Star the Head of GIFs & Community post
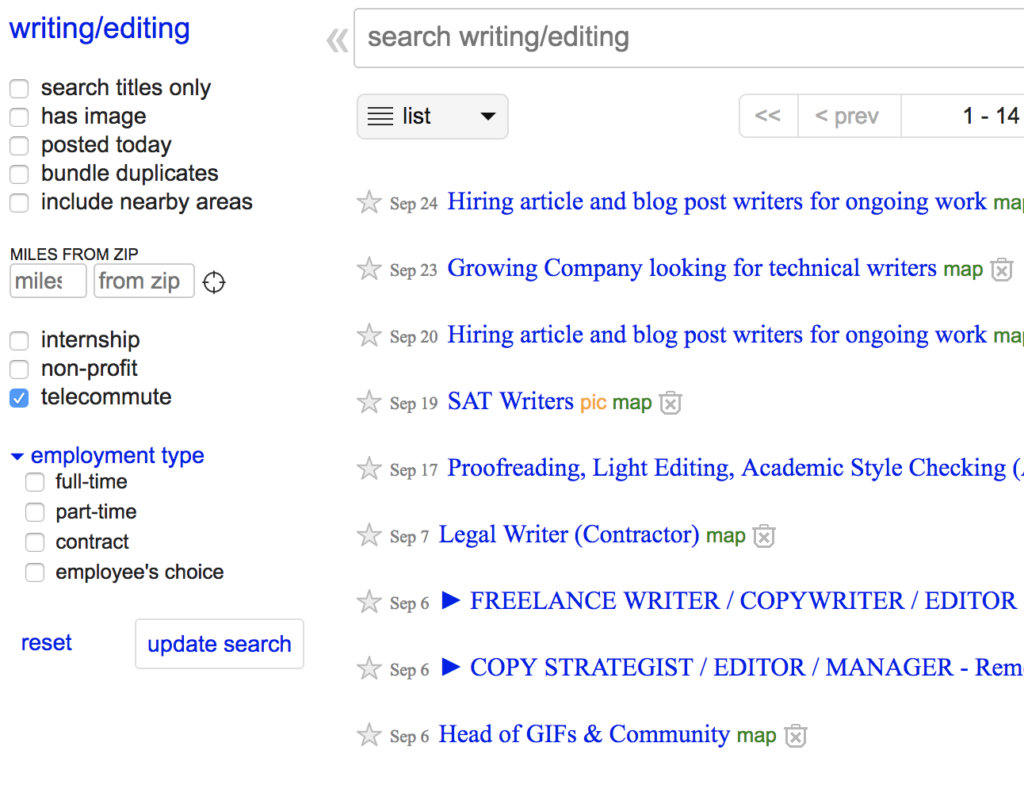 coord(369,735)
